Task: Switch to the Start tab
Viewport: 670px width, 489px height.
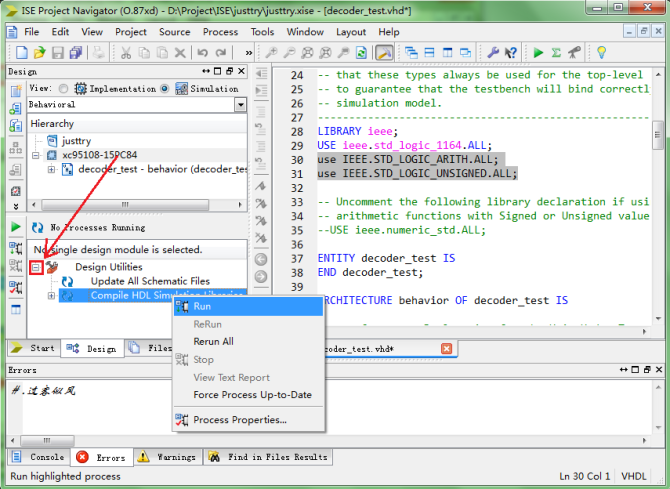Action: click(x=34, y=348)
